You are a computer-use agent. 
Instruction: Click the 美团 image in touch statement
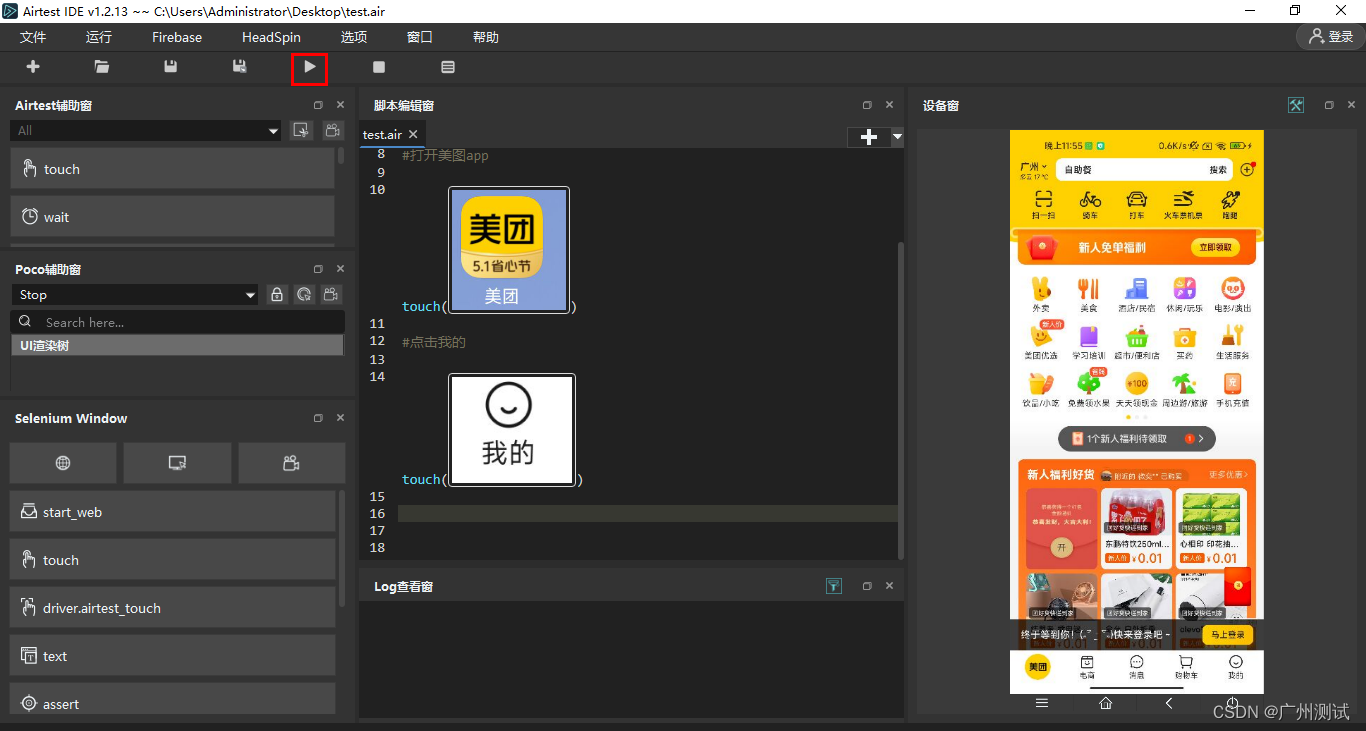pos(509,250)
